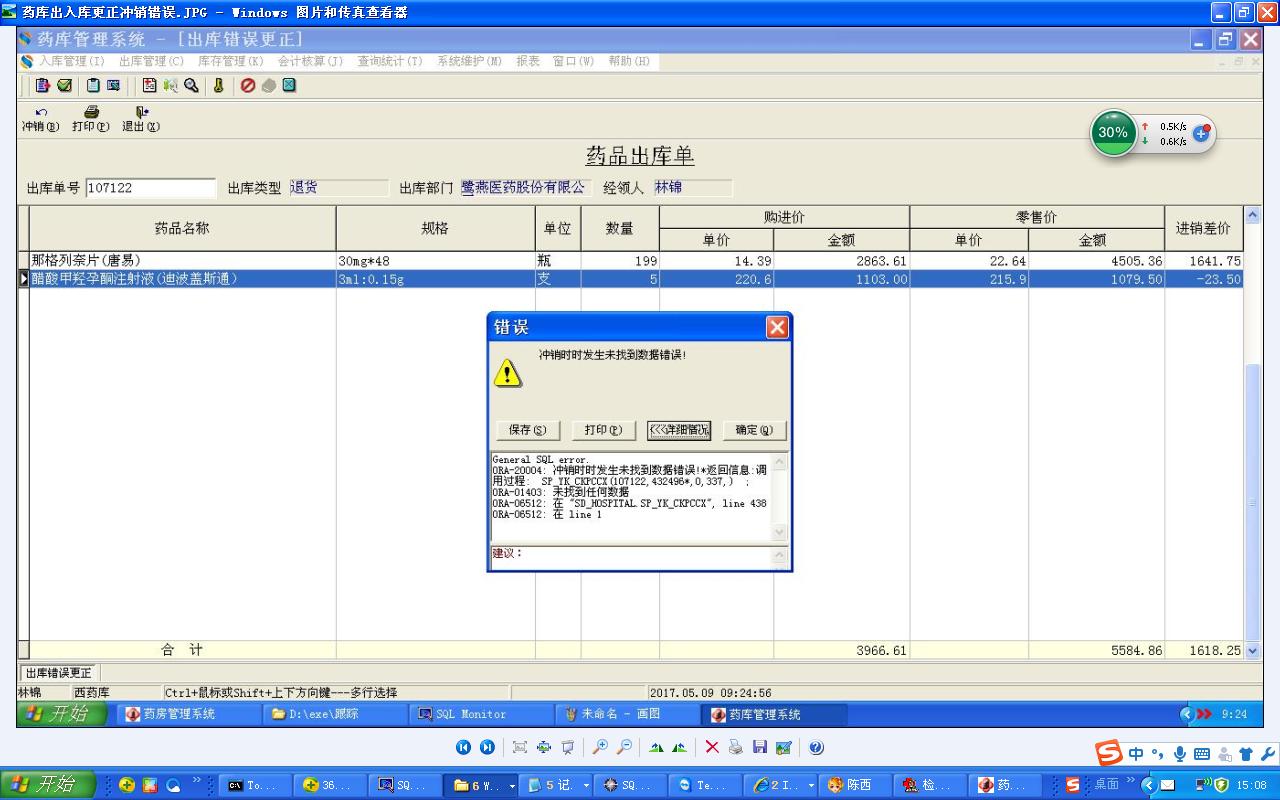The image size is (1280, 800).
Task: Click the green checkmark toolbar icon
Action: pos(64,86)
